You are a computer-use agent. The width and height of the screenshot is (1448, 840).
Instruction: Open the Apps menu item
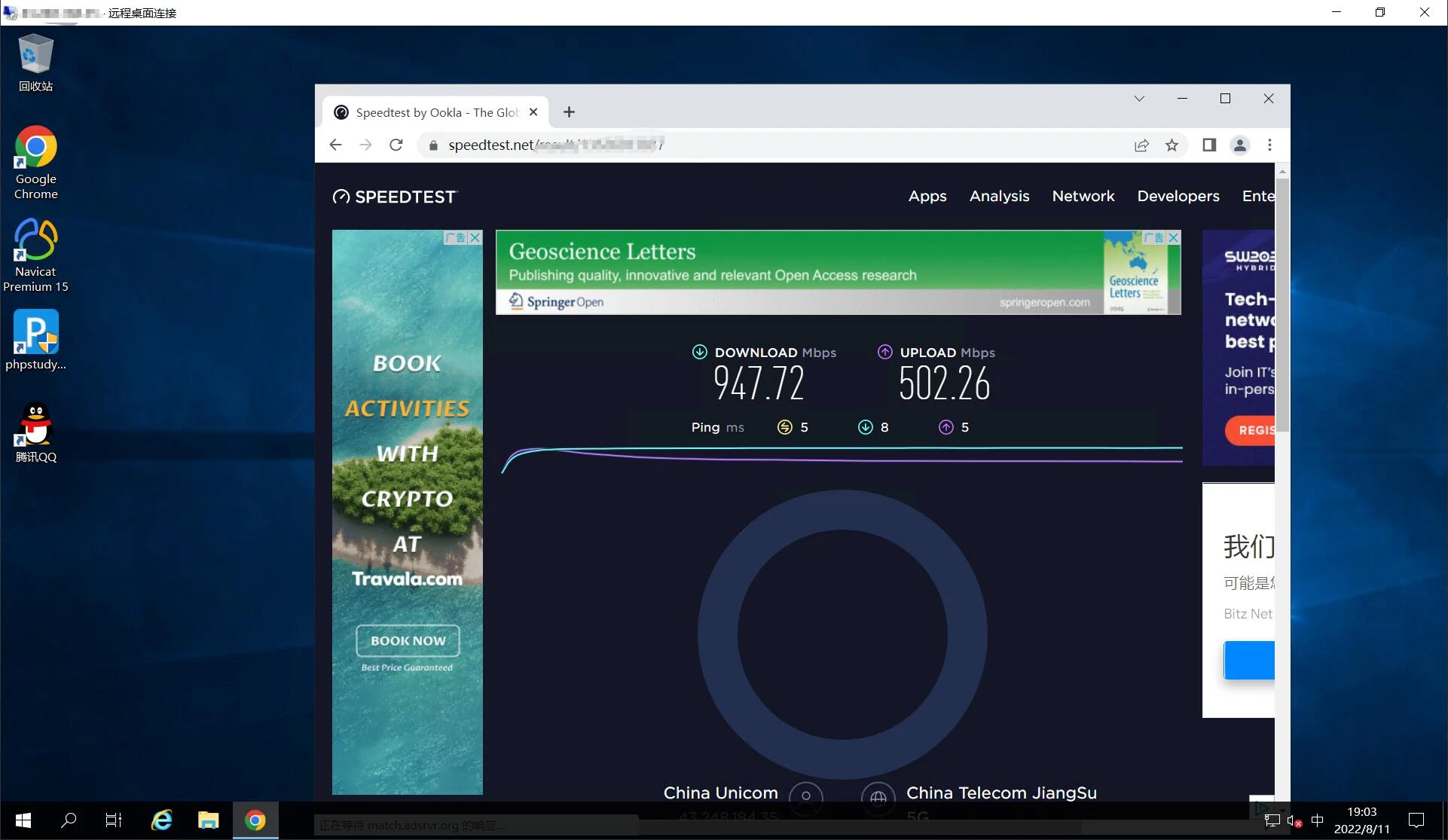point(927,196)
